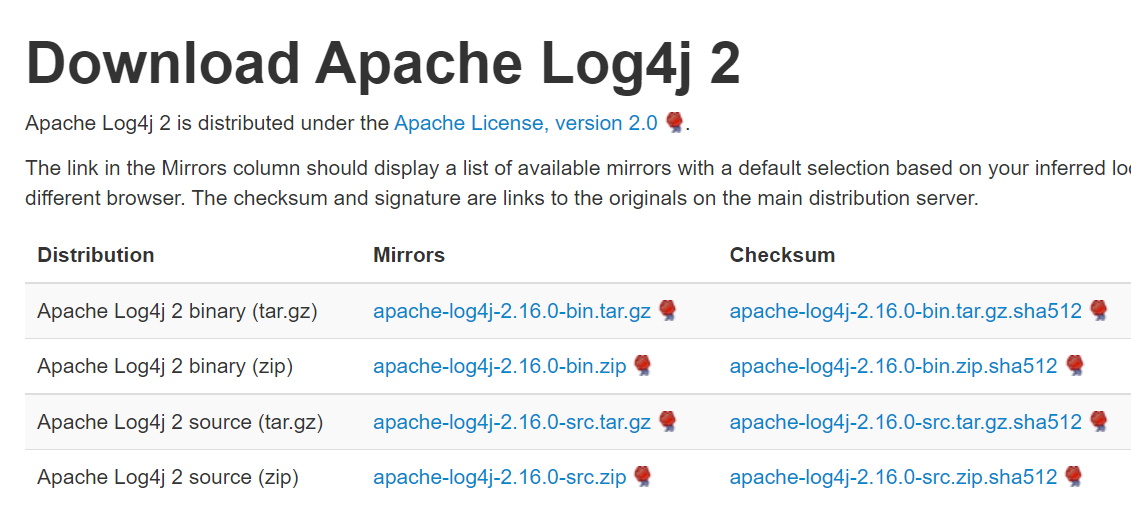Click the icon after src.tar.gz.sha512 checksum link

tap(1099, 421)
